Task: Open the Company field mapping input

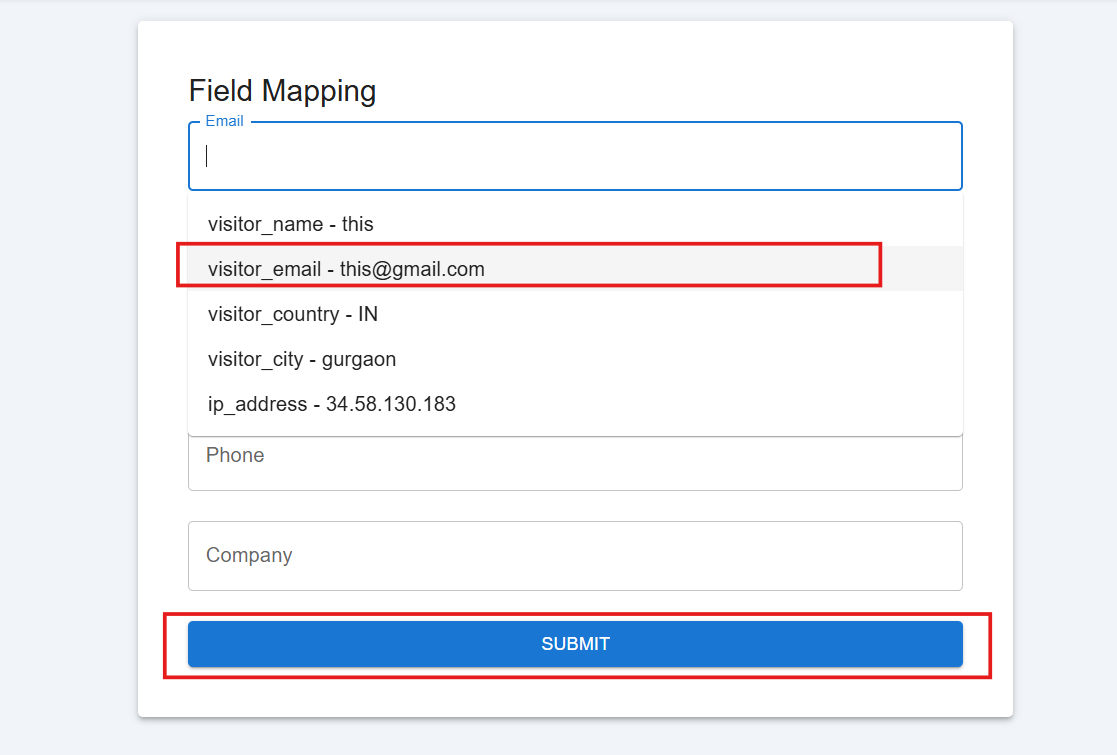Action: point(575,556)
